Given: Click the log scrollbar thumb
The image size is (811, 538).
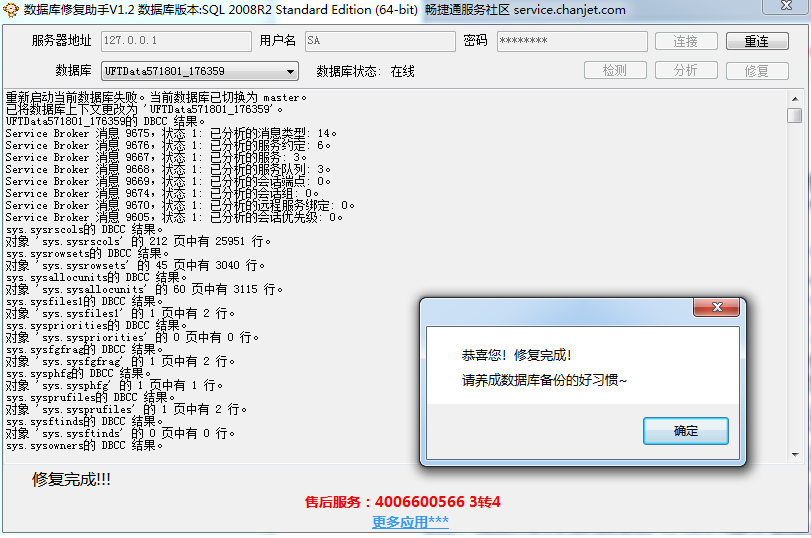Looking at the screenshot, I should pyautogui.click(x=795, y=115).
